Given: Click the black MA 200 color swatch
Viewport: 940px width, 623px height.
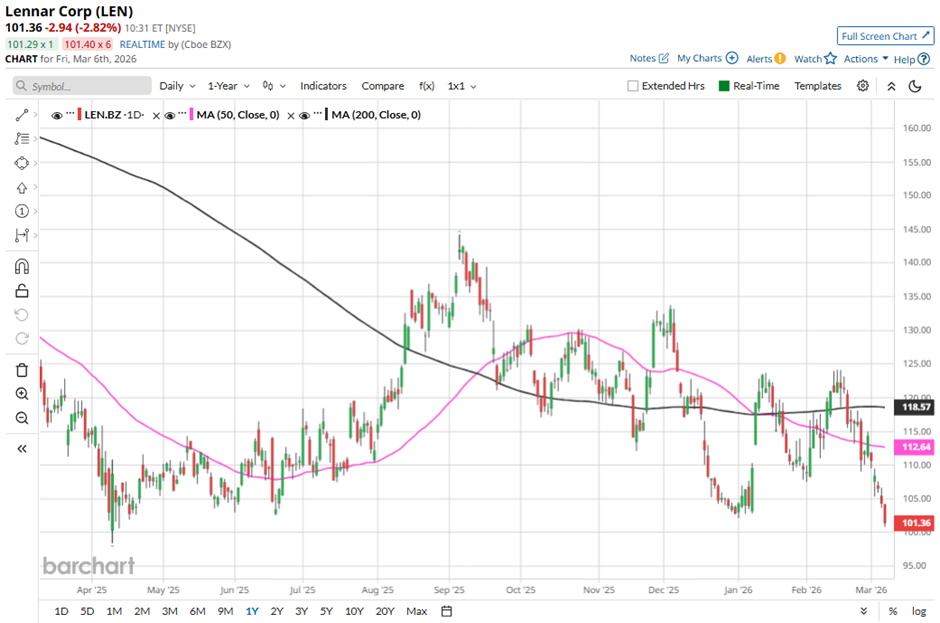Looking at the screenshot, I should [x=326, y=115].
